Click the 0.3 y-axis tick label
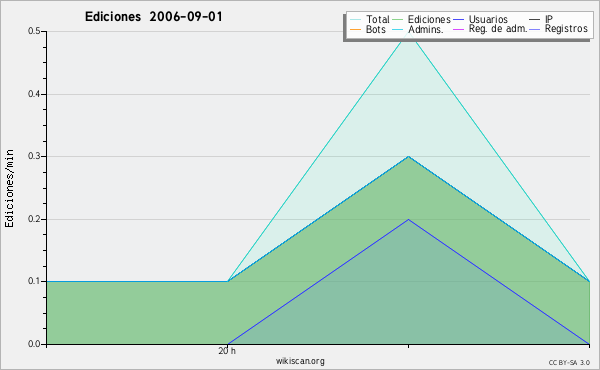 [34, 156]
